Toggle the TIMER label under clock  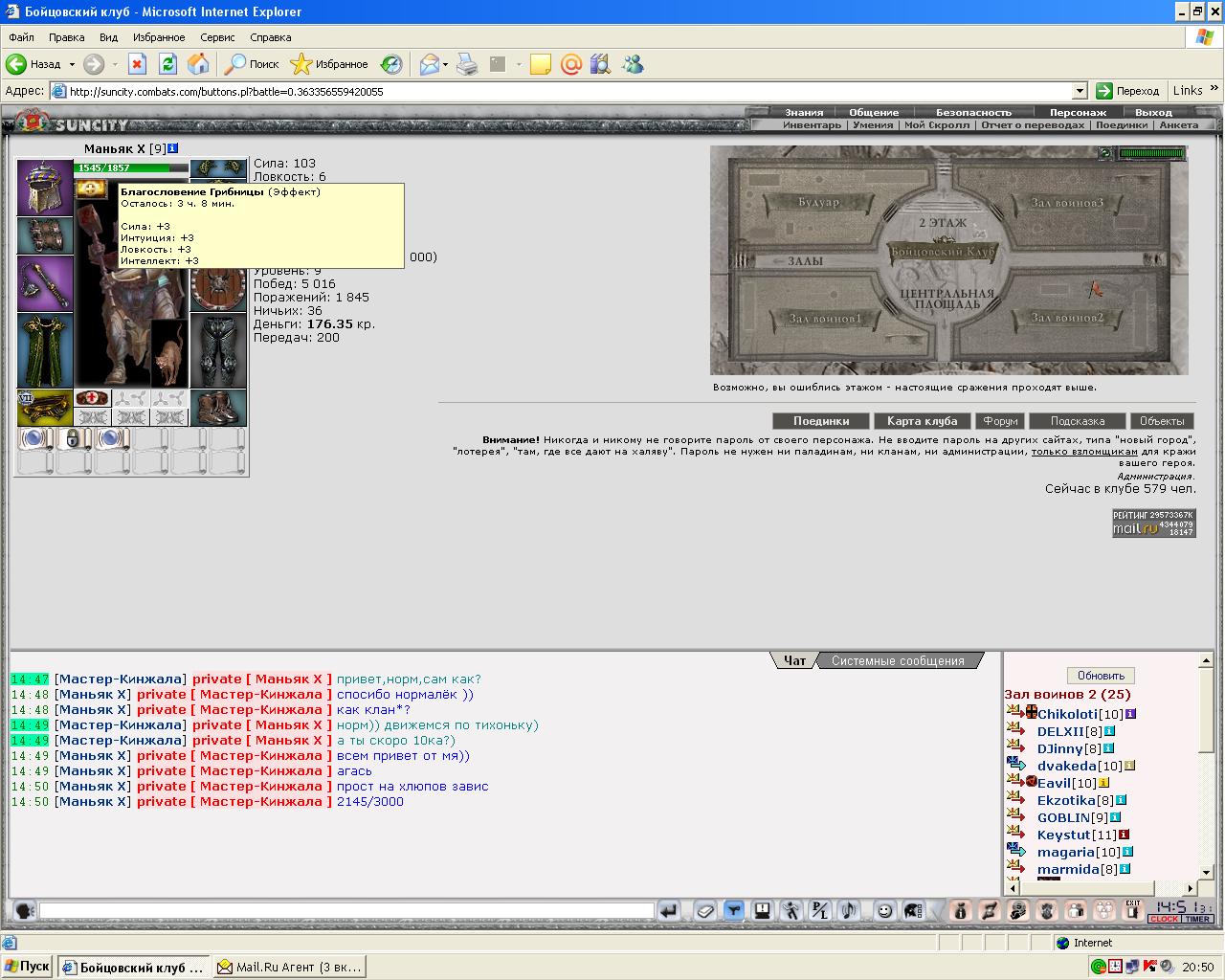(1197, 919)
